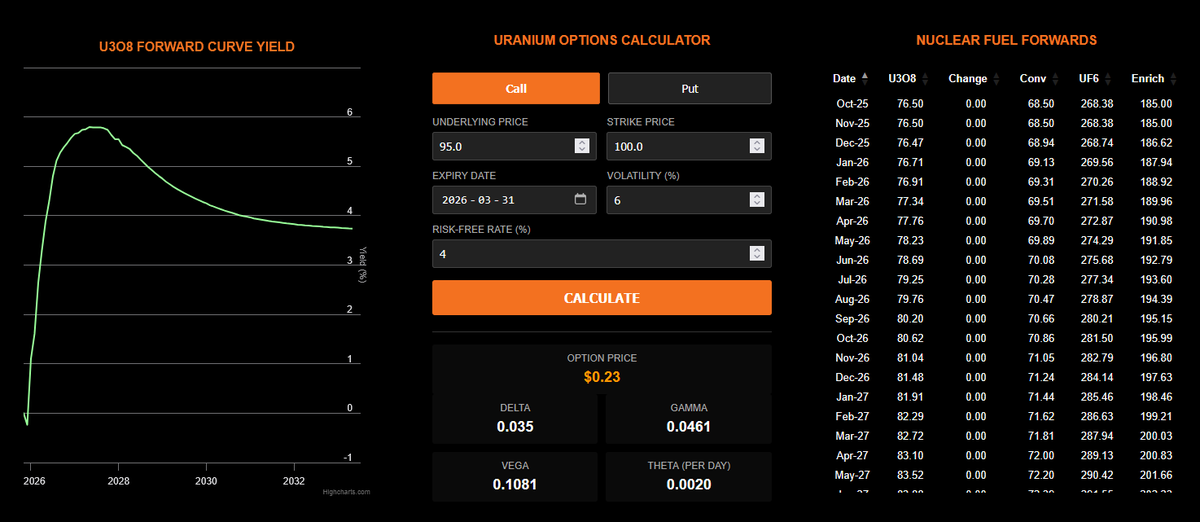Click the Apr-26 Conv value 69.70

(1041, 221)
